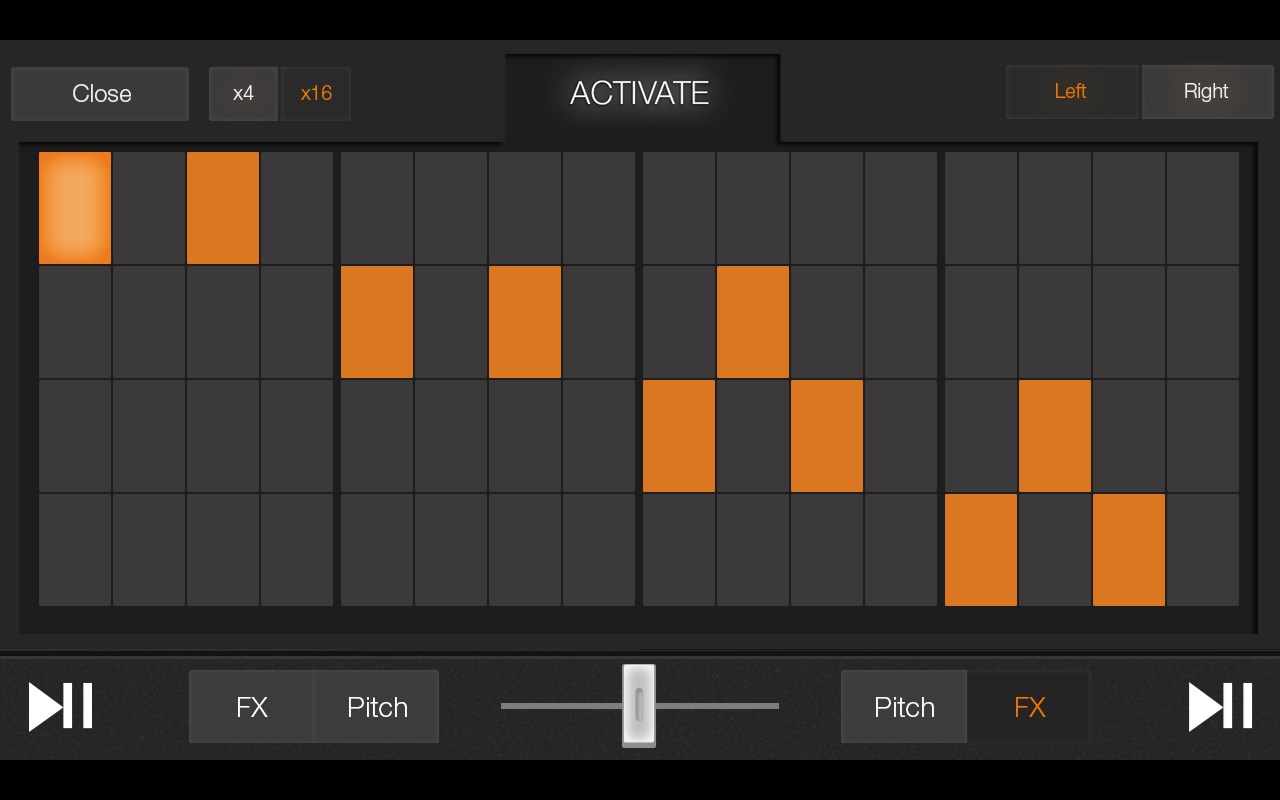The image size is (1280, 800).
Task: Select the Left deck tab
Action: pos(1070,91)
